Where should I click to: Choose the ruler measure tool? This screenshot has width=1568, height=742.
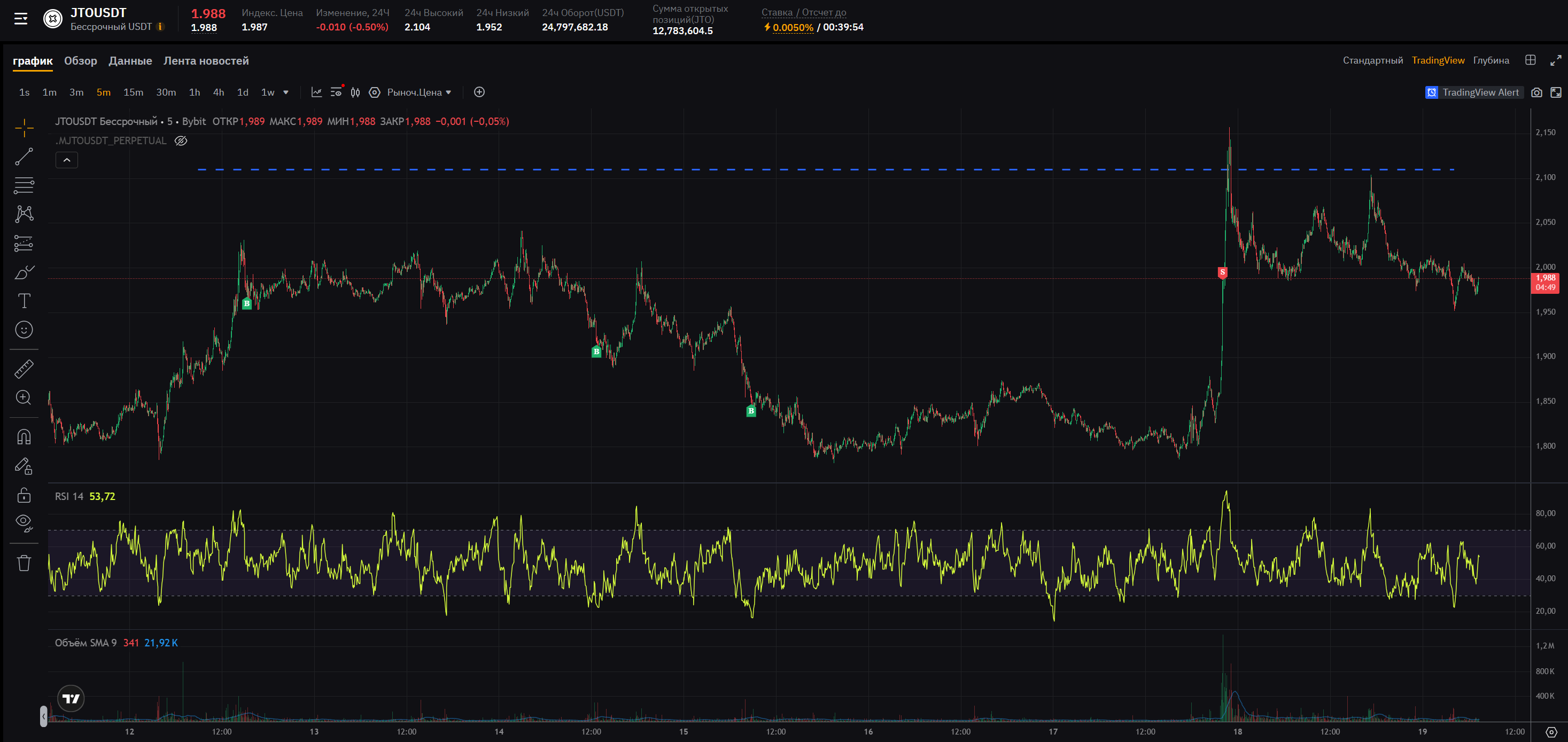24,369
